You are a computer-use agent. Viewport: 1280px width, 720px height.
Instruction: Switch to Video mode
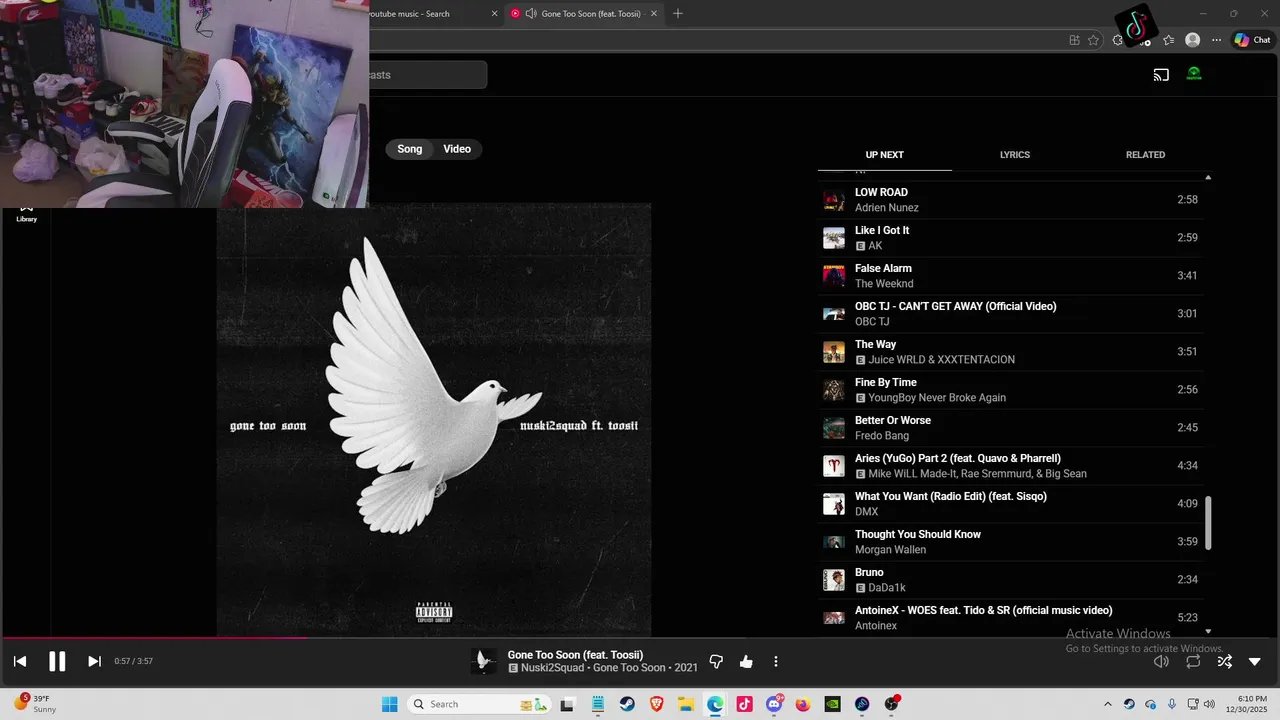[x=457, y=149]
